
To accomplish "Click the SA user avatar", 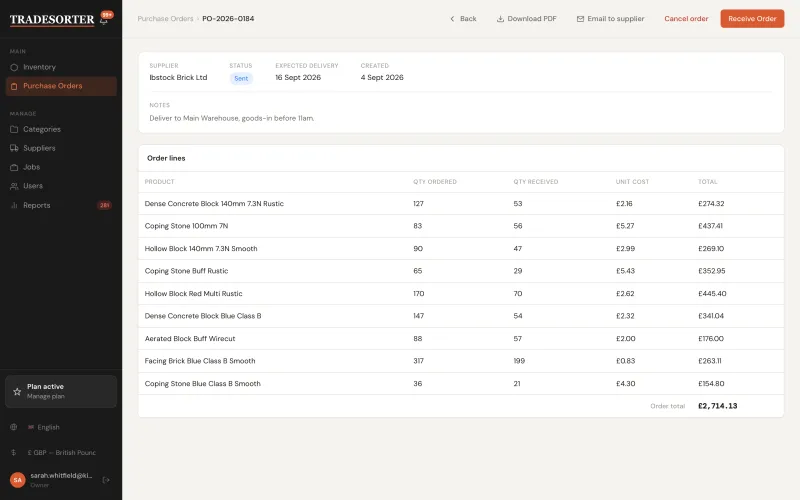I will click(x=17, y=480).
